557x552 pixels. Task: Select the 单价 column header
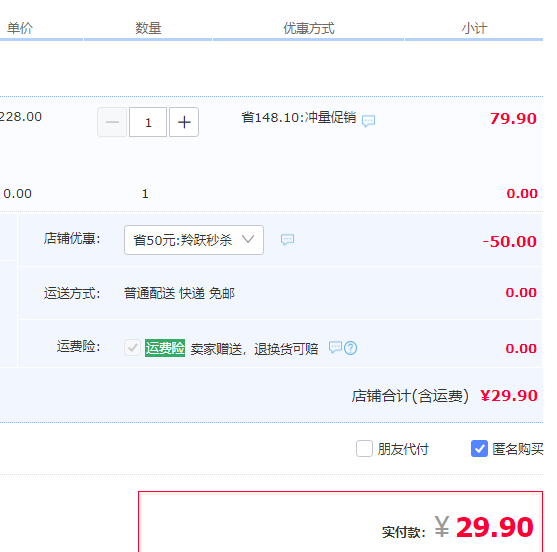point(20,28)
